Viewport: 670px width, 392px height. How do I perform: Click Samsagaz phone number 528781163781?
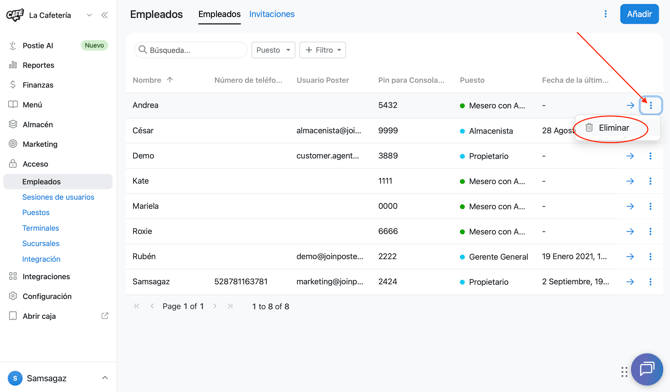(x=241, y=281)
